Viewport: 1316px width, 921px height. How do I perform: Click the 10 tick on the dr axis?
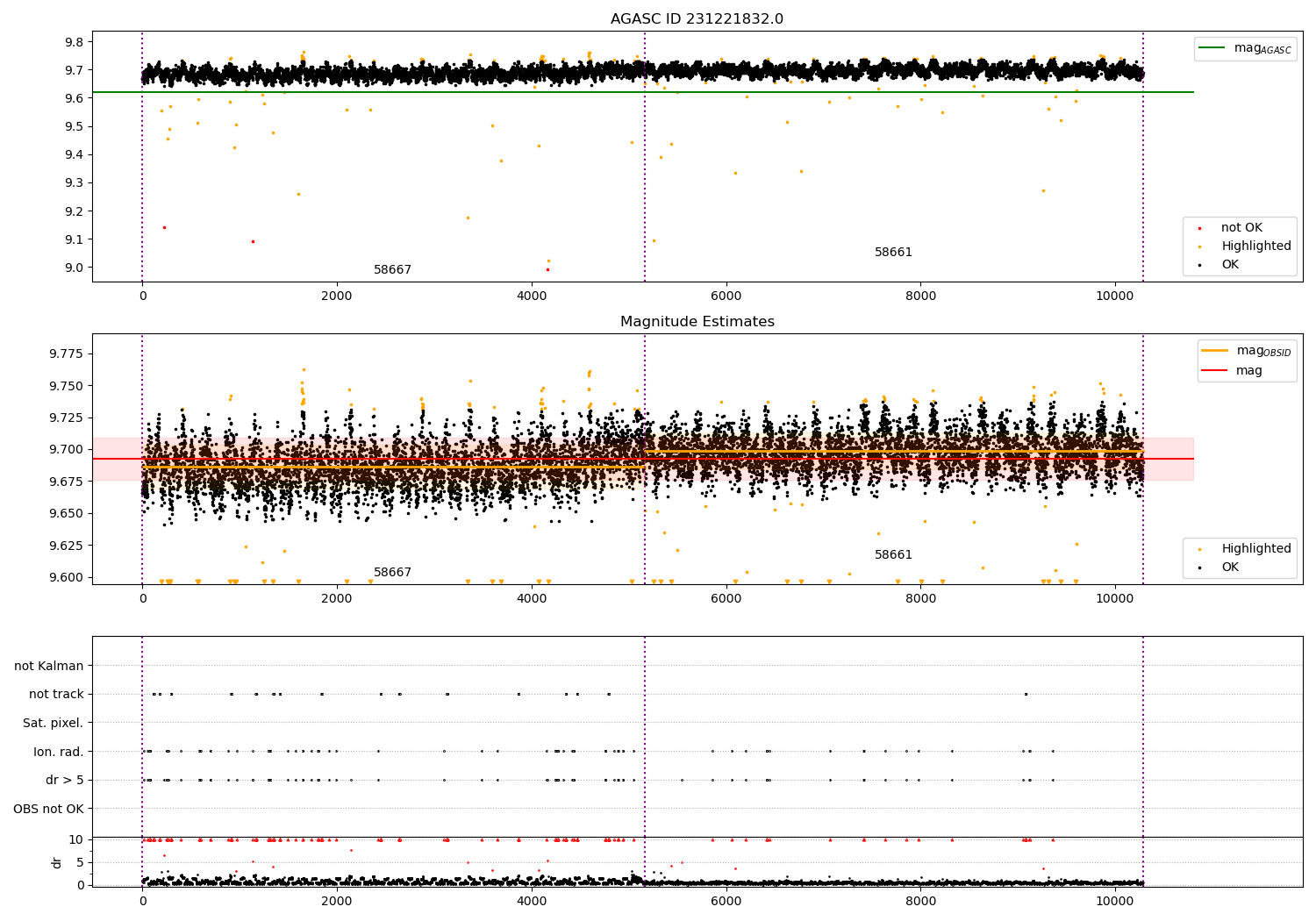tap(76, 839)
